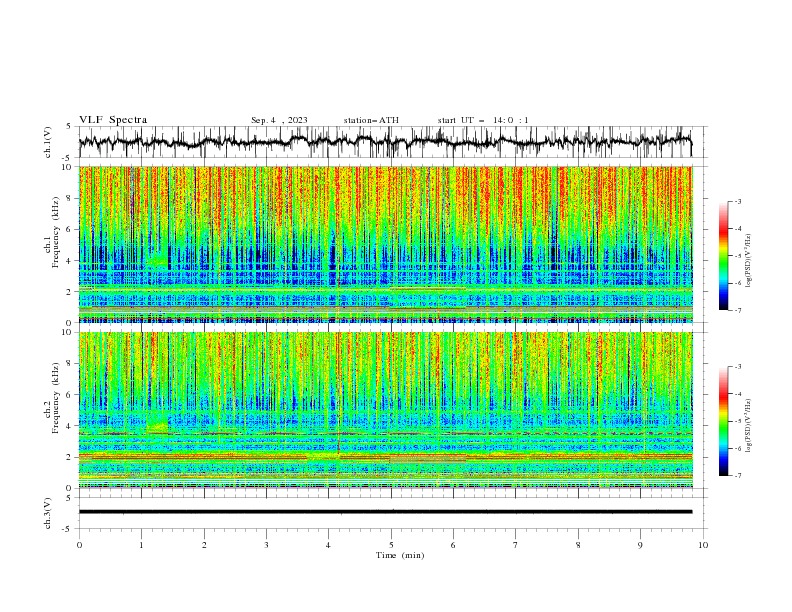Click the 'station=ATH' label
The image size is (792, 612).
coord(371,120)
